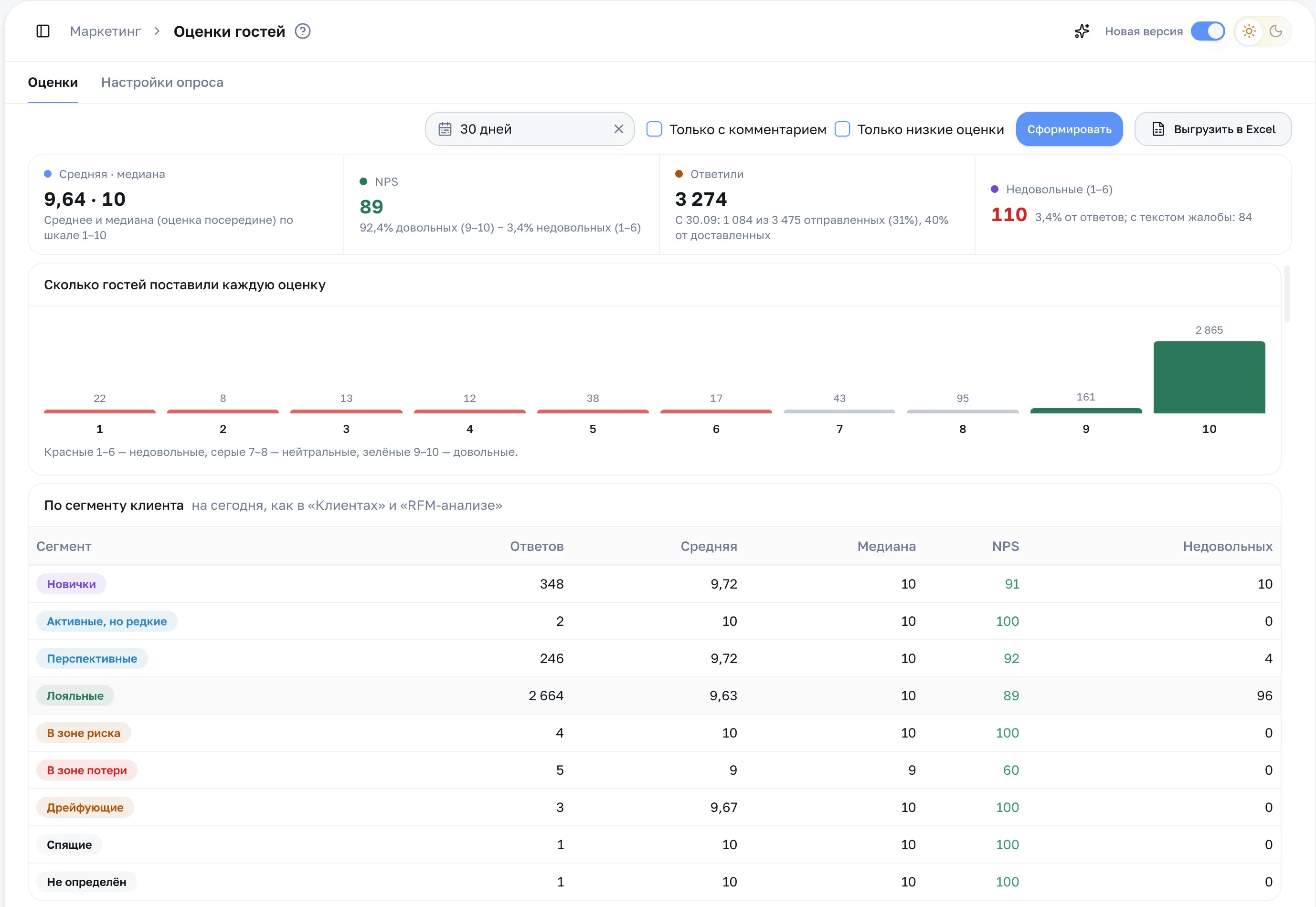This screenshot has width=1316, height=907.
Task: Open help question mark next to Оценки гостей
Action: click(x=303, y=31)
